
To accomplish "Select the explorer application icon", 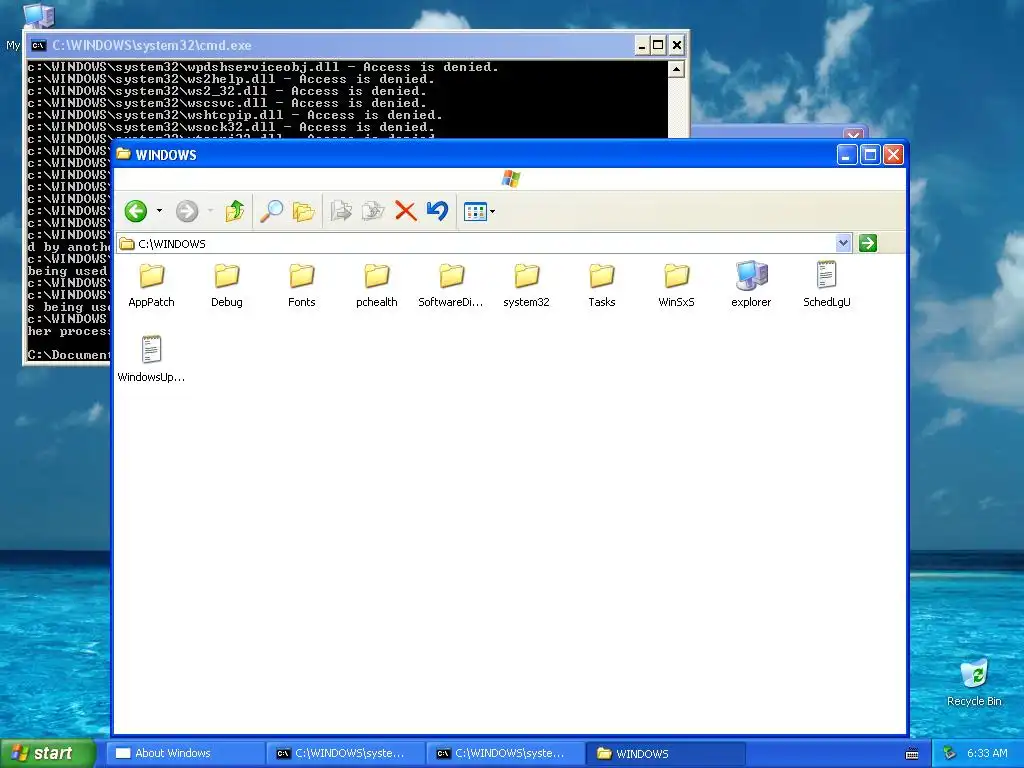I will pyautogui.click(x=751, y=285).
